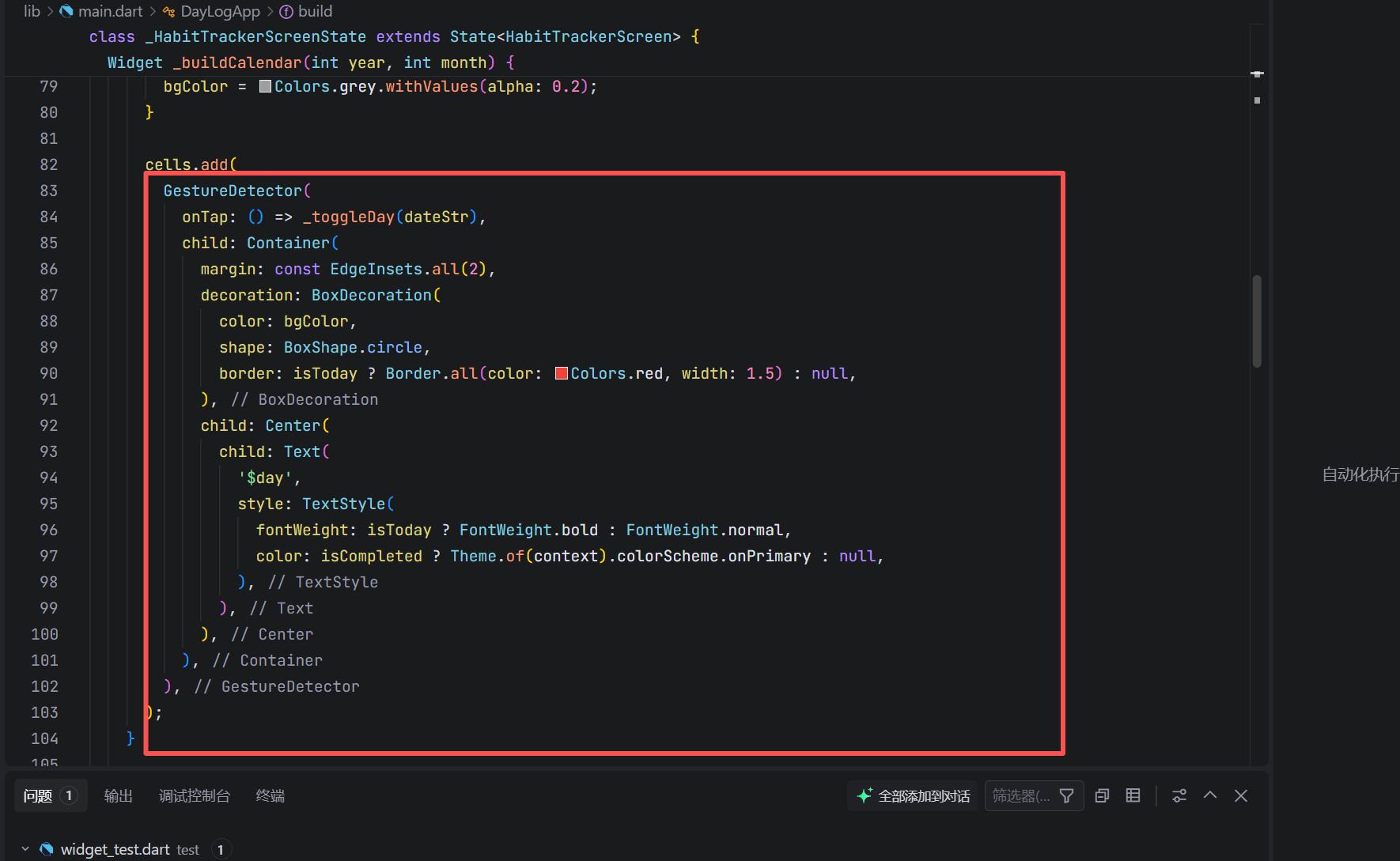Select the build breadcrumb item
This screenshot has height=861, width=1400.
(x=315, y=11)
